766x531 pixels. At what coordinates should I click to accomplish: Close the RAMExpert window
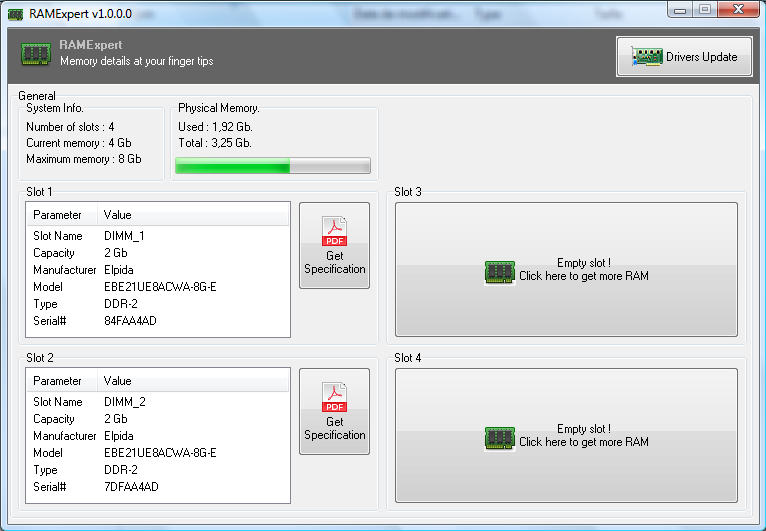(739, 9)
